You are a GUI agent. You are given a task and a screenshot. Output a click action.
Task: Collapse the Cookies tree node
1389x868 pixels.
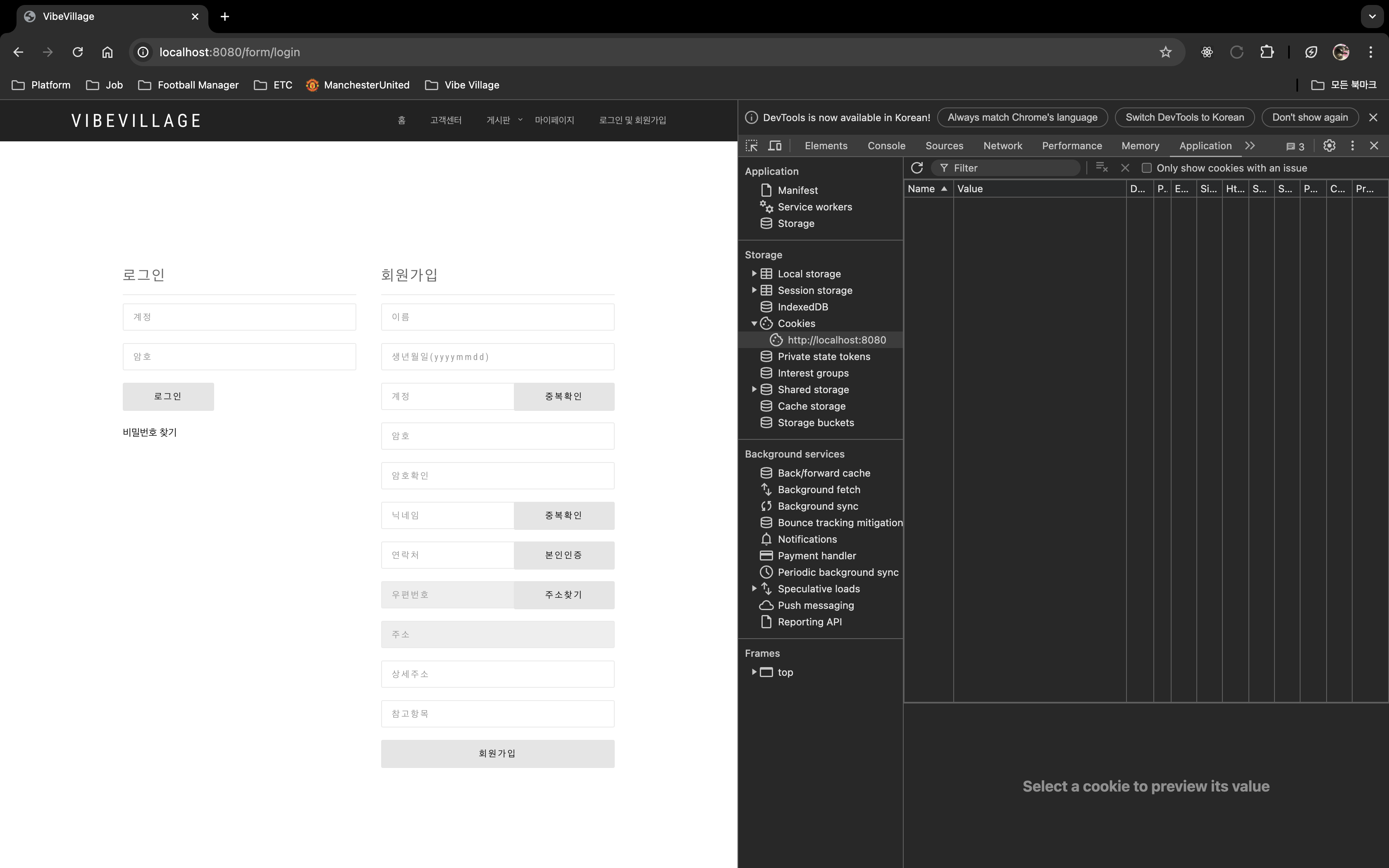(754, 324)
